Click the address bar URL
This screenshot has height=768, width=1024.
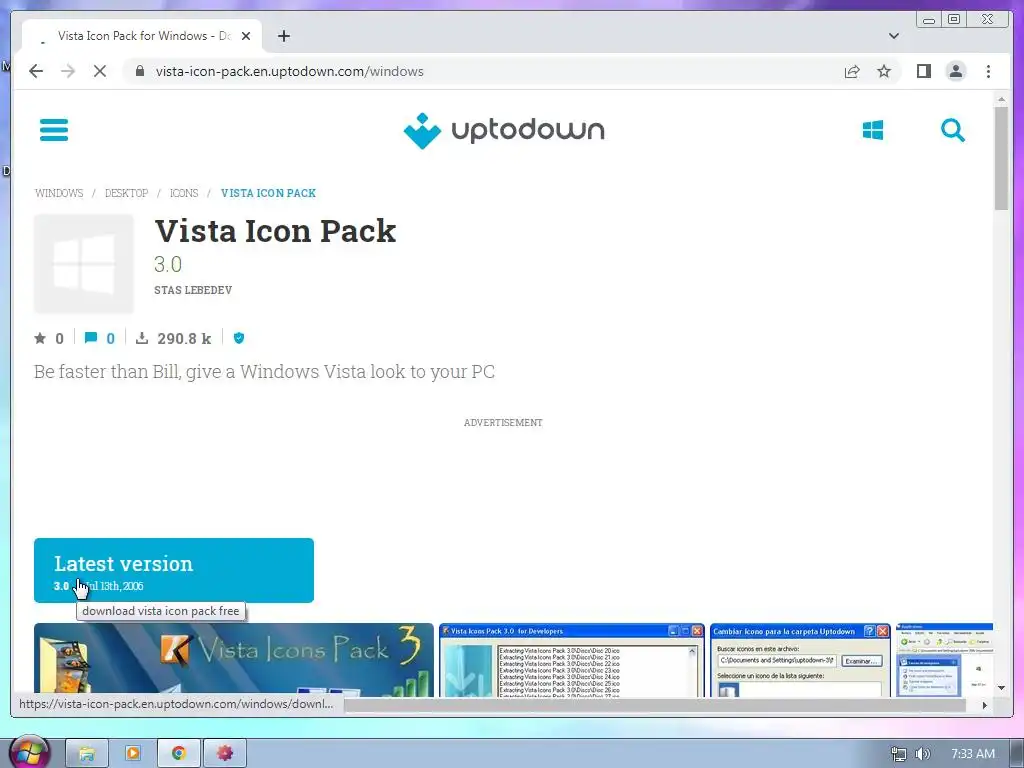(289, 71)
